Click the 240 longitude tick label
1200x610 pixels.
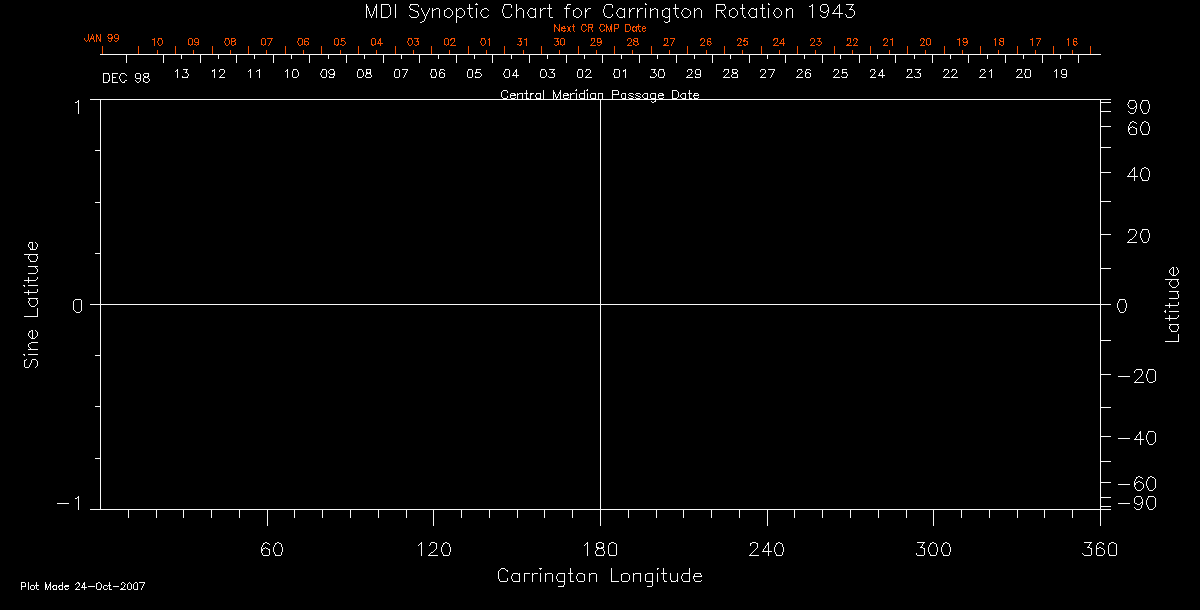coord(766,549)
